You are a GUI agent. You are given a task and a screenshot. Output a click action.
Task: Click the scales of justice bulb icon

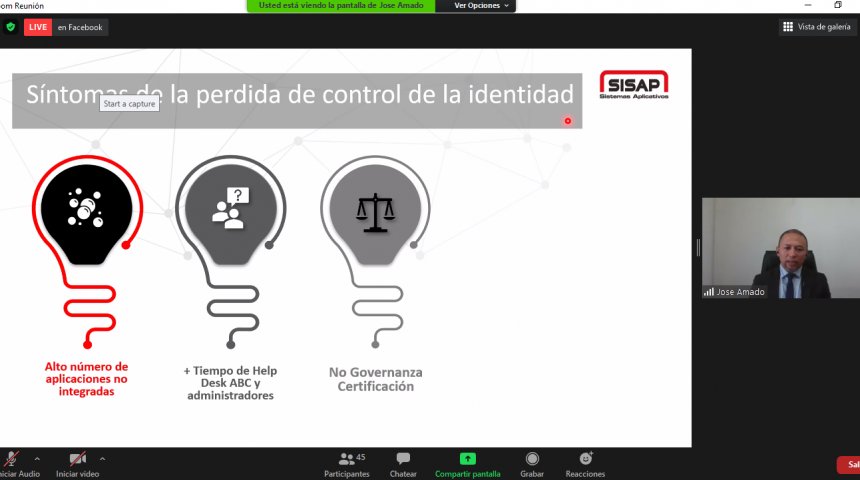coord(375,212)
